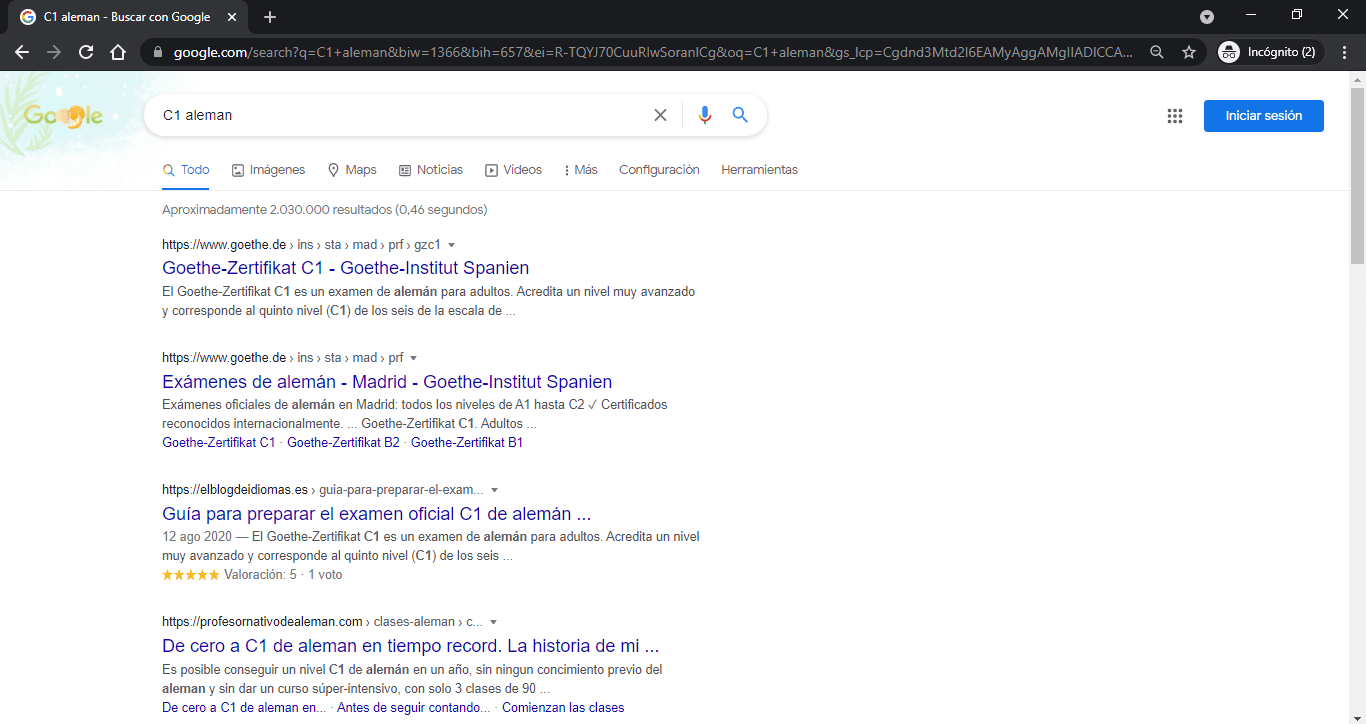This screenshot has height=724, width=1366.
Task: Click in the 'C1 aleman' search field
Action: [400, 115]
